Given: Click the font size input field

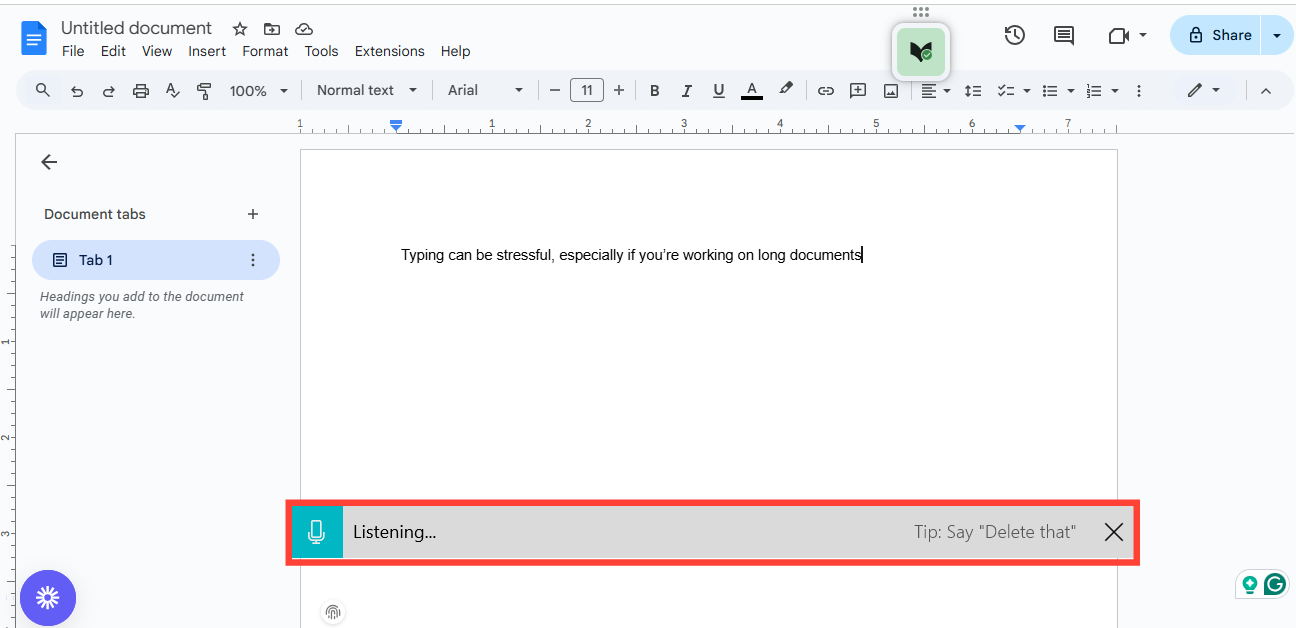Looking at the screenshot, I should click(587, 91).
